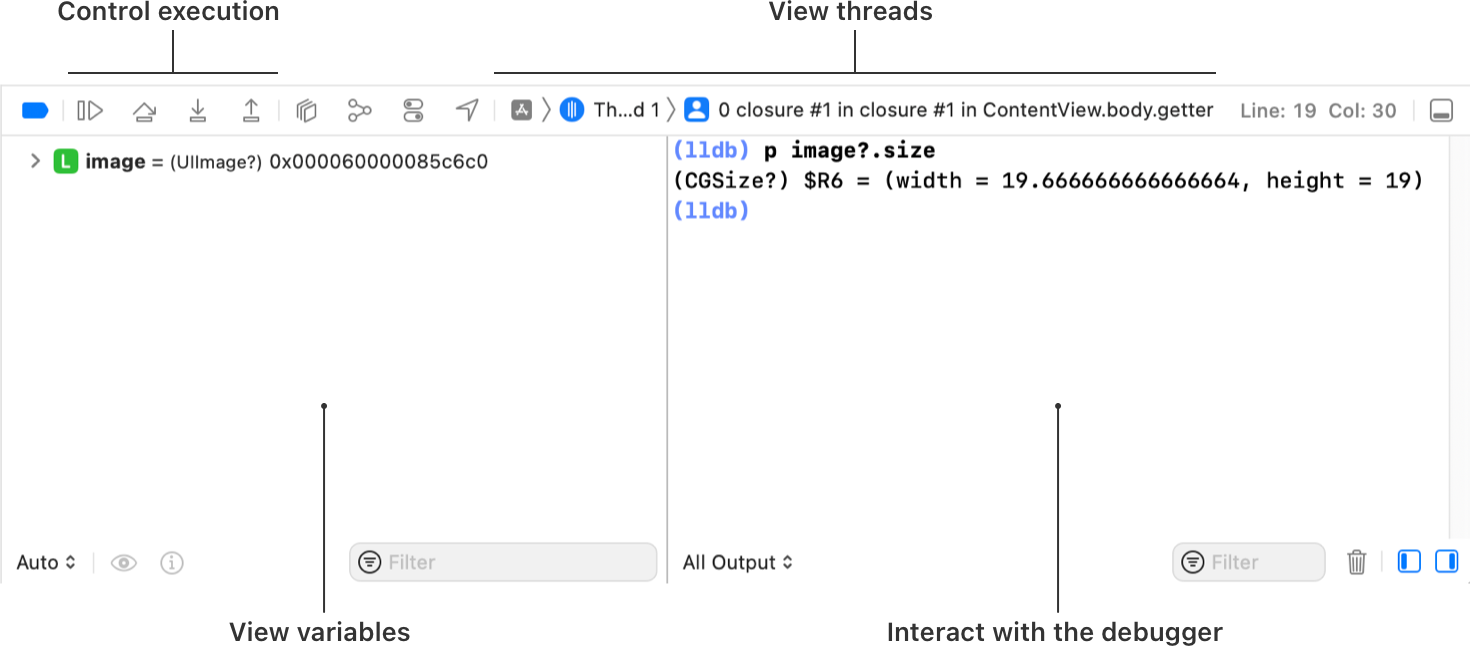Screen dimensions: 1470x648
Task: Toggle the breakpoints activation button
Action: [35, 110]
